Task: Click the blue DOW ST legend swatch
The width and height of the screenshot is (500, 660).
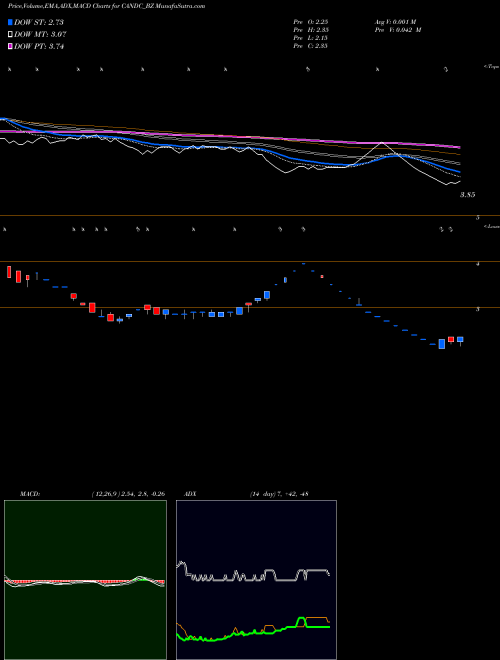Action: [x=10, y=22]
